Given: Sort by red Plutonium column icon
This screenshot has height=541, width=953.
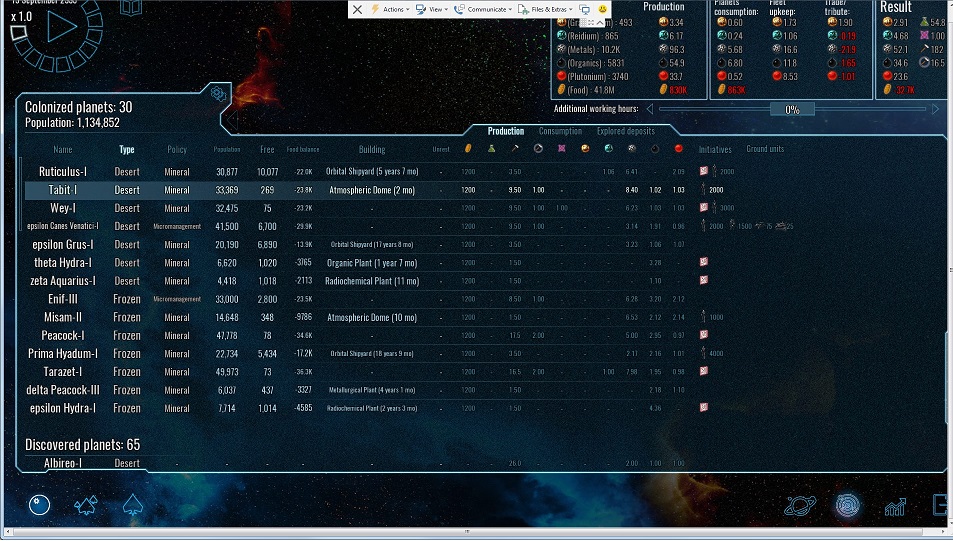Looking at the screenshot, I should pos(678,148).
